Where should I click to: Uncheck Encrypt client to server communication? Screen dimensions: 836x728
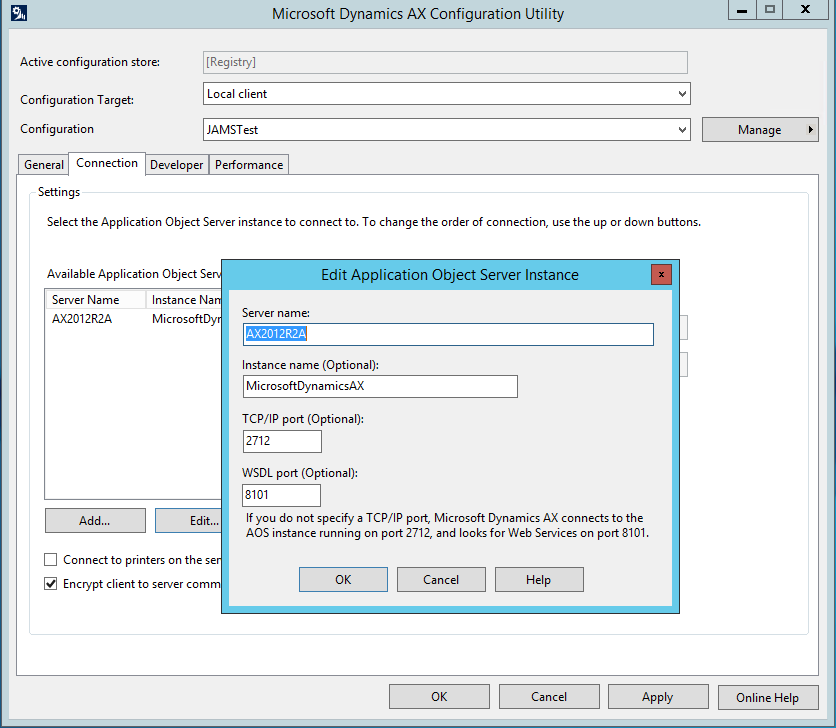click(51, 584)
